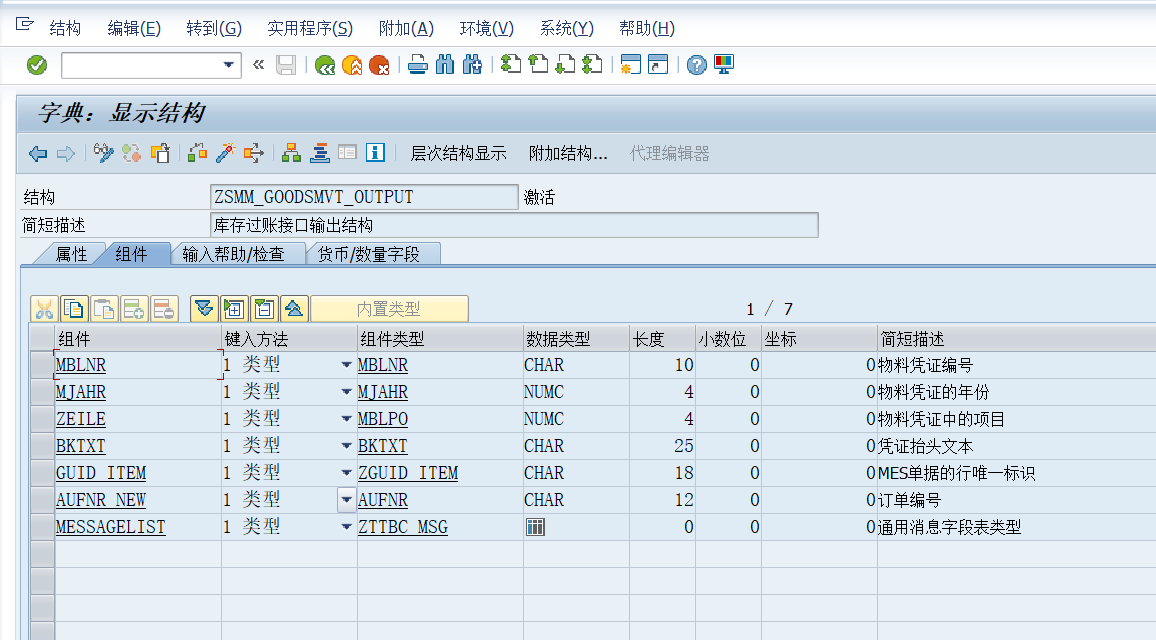
Task: Go to the next page icon
Action: [565, 65]
